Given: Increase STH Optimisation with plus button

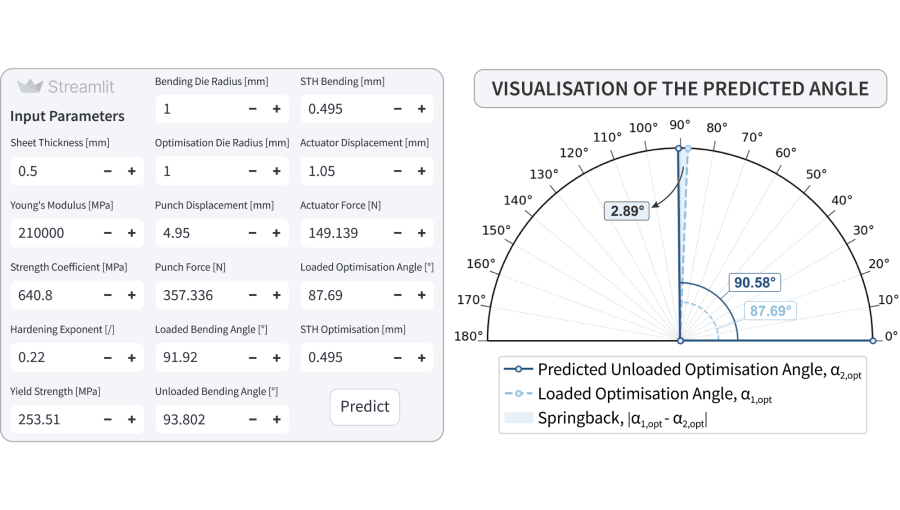Looking at the screenshot, I should [421, 357].
